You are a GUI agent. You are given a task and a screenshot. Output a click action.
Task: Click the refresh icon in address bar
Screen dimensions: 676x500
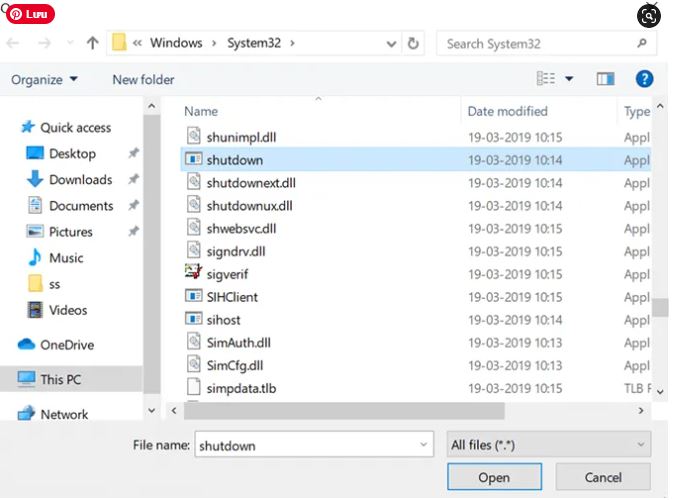414,43
